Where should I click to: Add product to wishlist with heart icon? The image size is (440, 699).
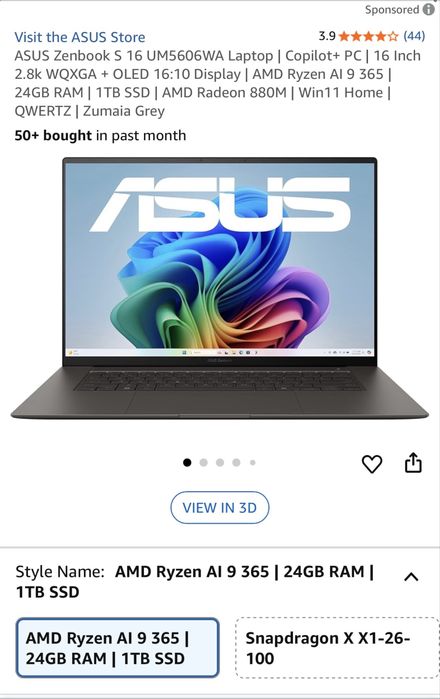[371, 464]
